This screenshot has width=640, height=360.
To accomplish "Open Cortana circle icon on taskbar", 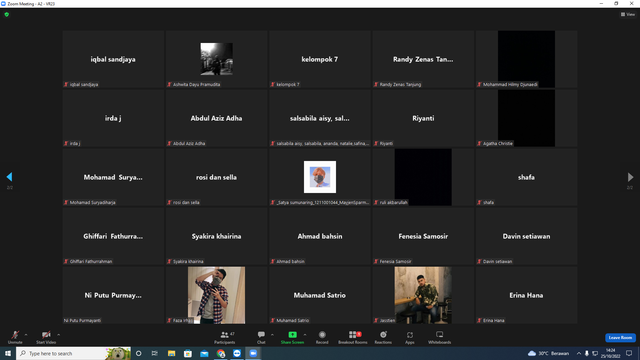I will (x=138, y=353).
